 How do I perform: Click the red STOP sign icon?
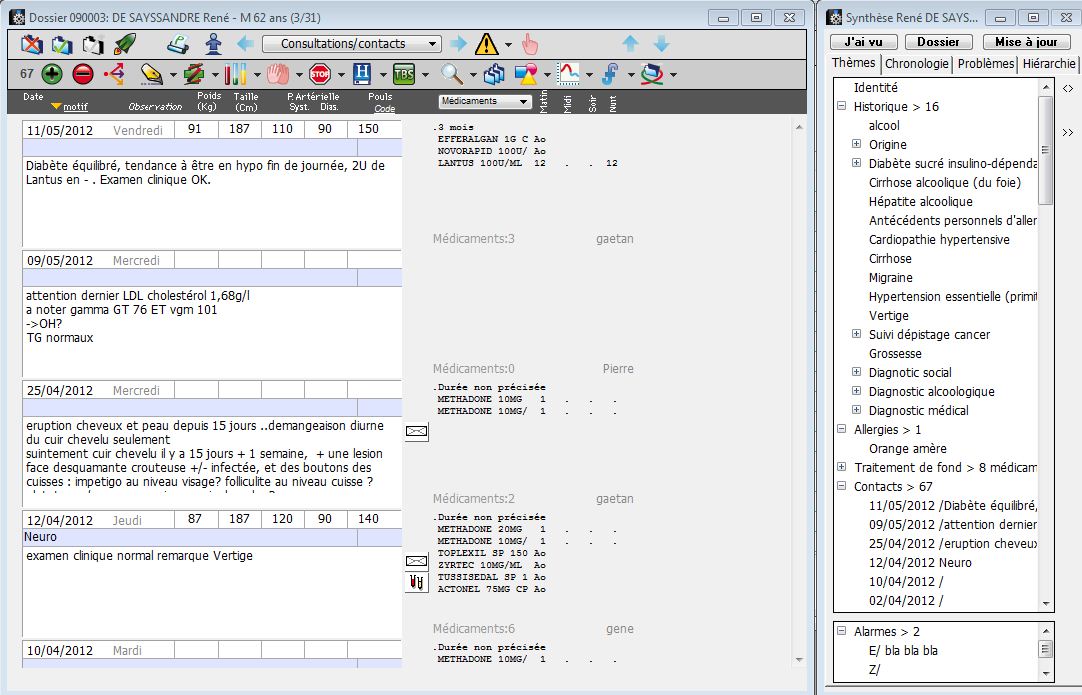coord(320,74)
